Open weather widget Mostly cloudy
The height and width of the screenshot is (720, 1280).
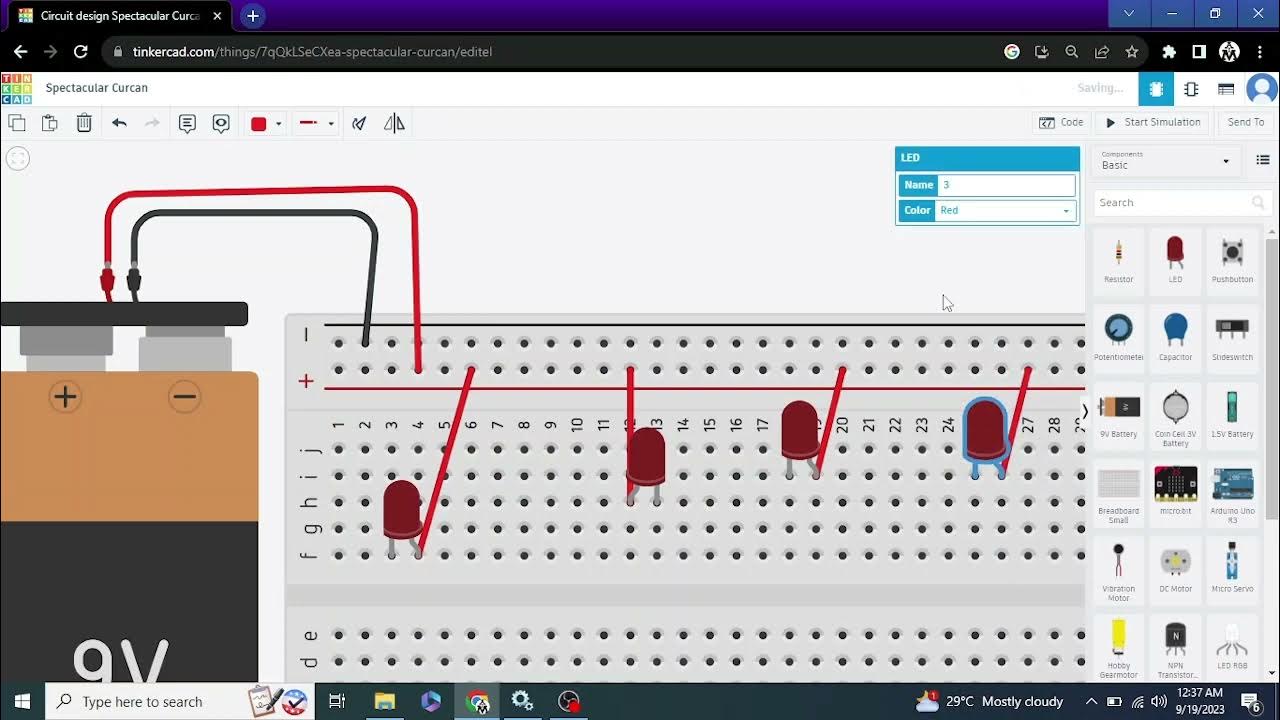(x=990, y=701)
